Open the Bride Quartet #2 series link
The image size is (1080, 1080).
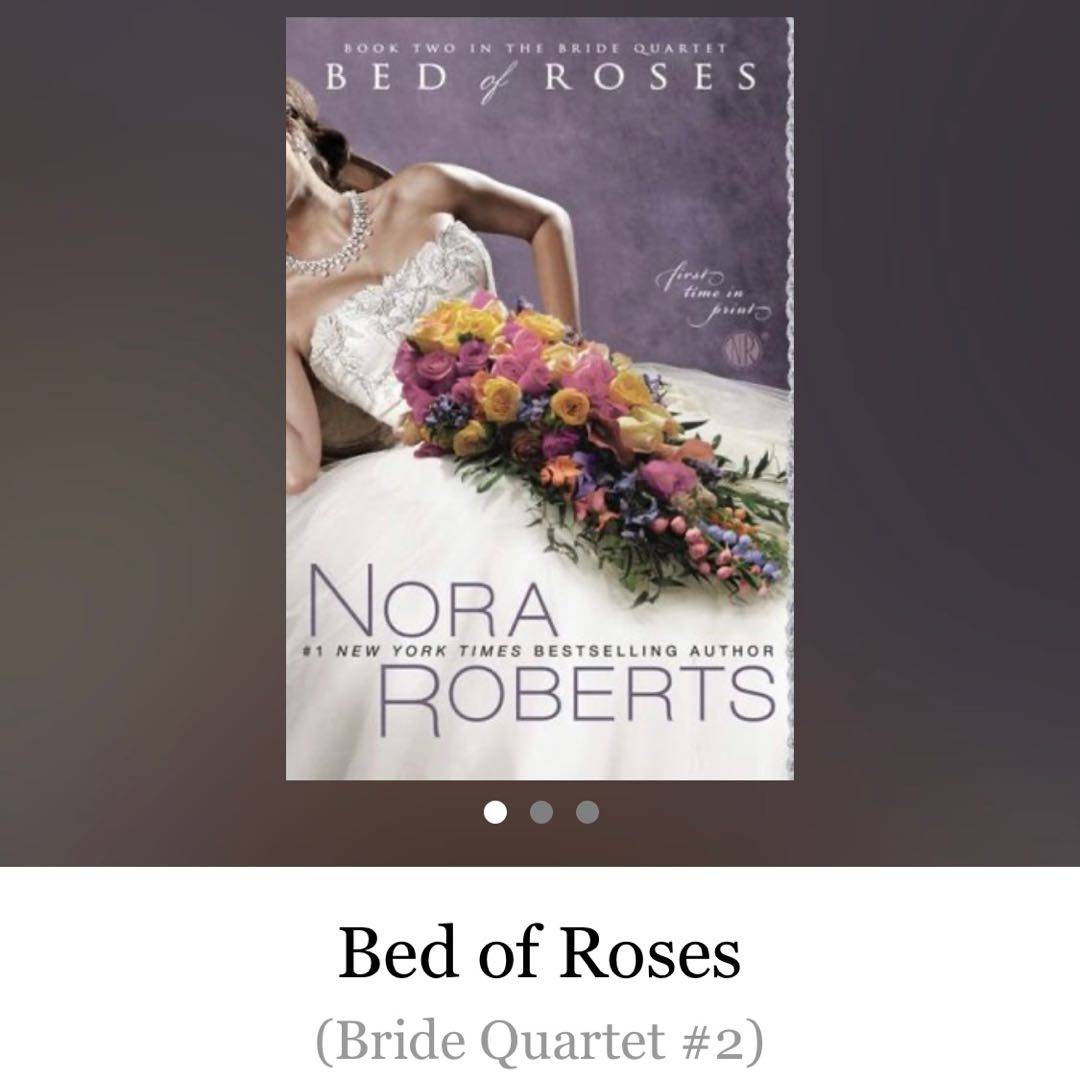click(x=539, y=1040)
